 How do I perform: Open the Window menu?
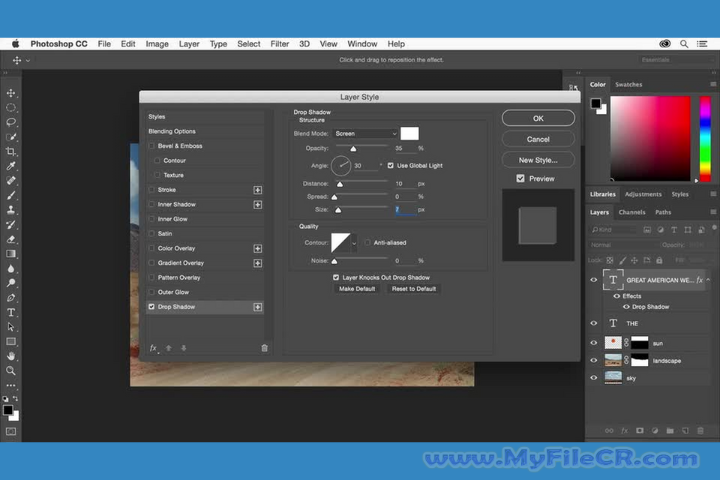pyautogui.click(x=362, y=44)
